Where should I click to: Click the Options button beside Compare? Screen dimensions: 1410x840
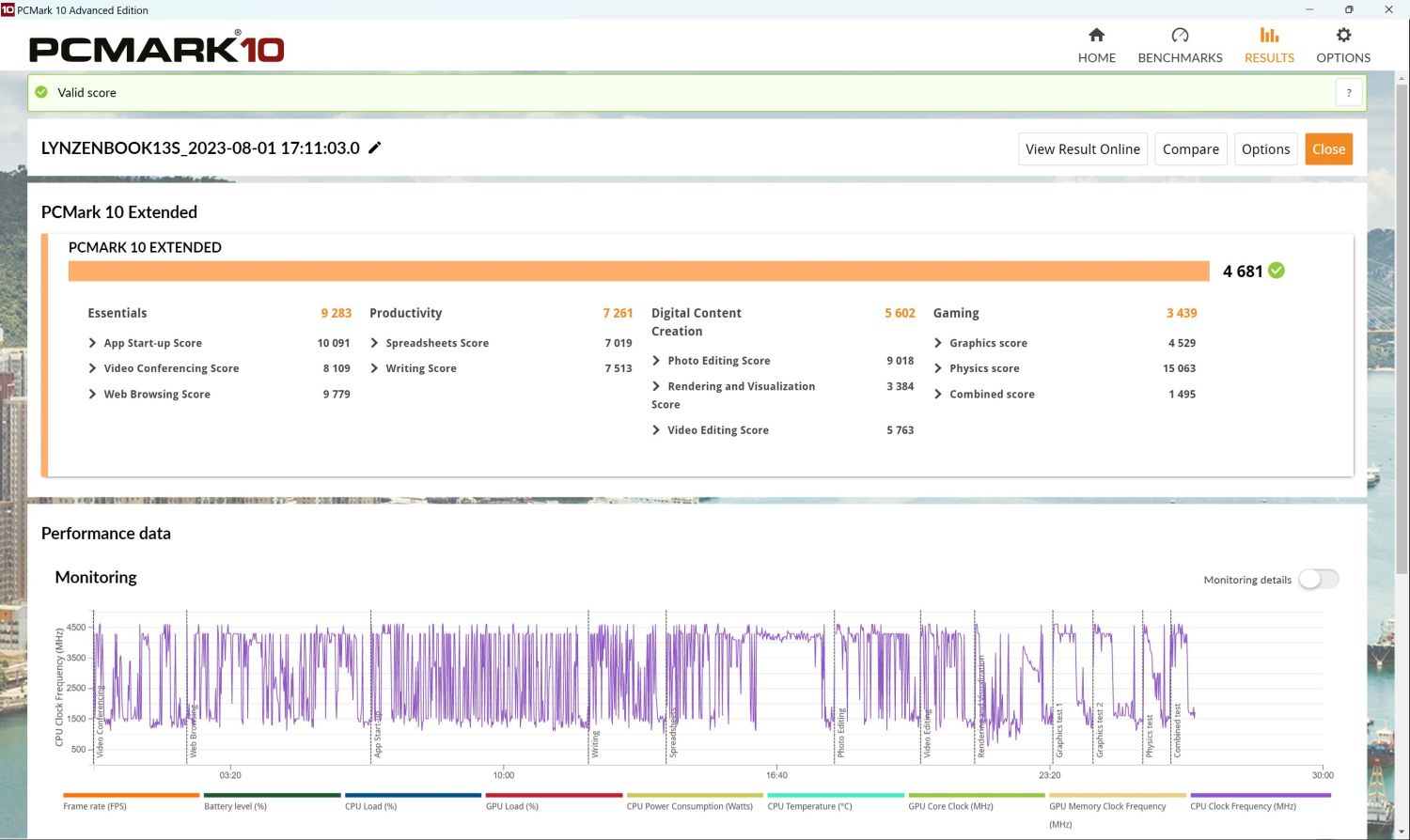pos(1265,148)
